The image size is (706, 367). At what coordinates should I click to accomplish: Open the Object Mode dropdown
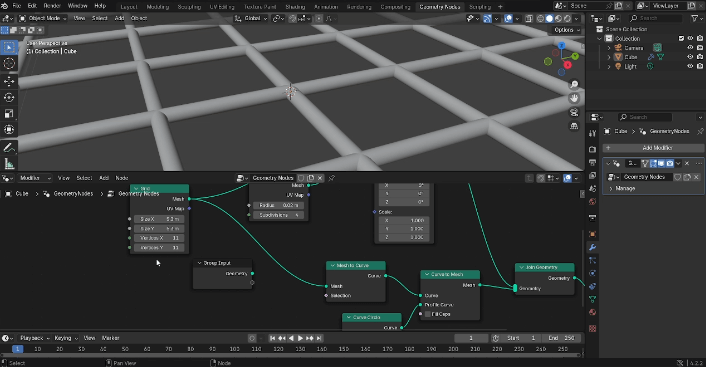[x=43, y=18]
